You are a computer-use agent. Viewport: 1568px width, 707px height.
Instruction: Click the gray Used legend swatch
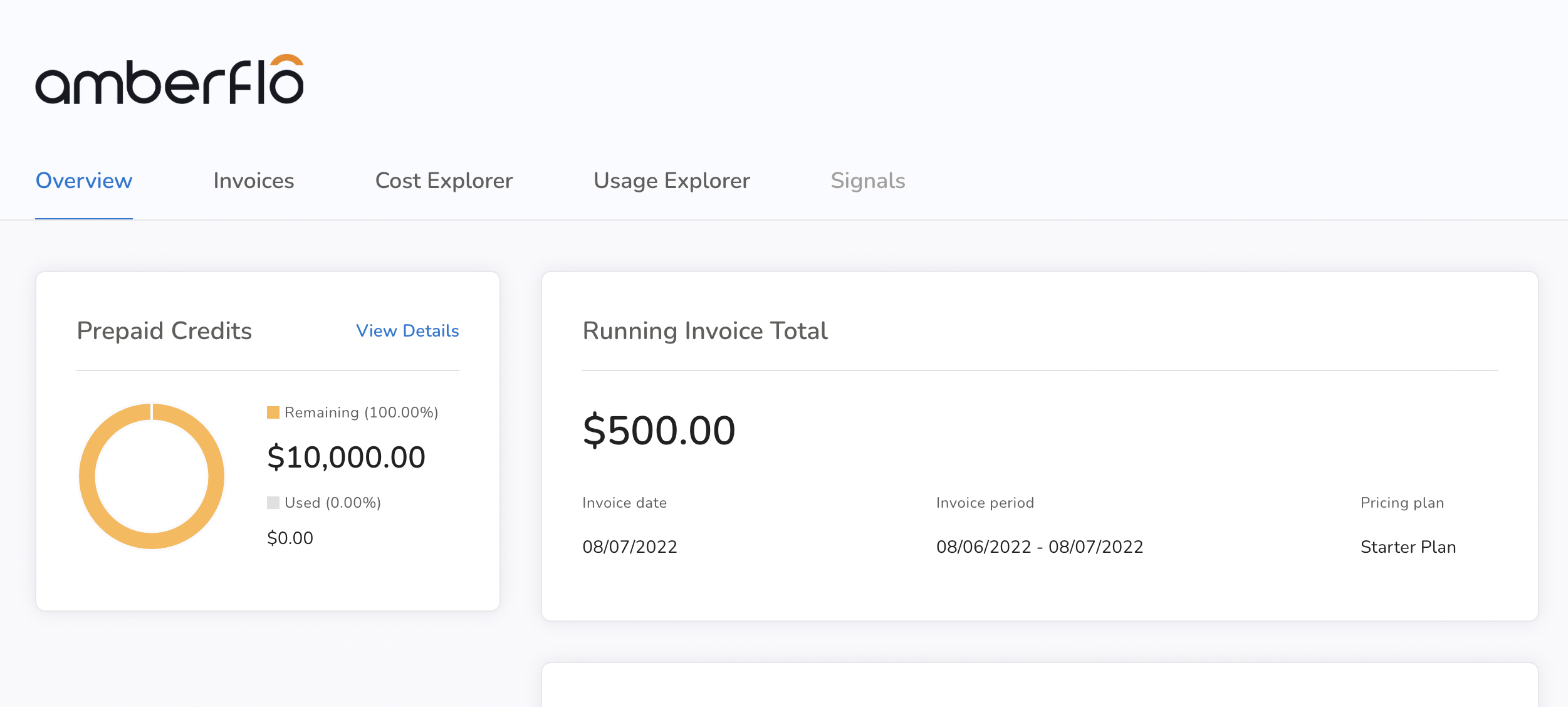pos(273,503)
